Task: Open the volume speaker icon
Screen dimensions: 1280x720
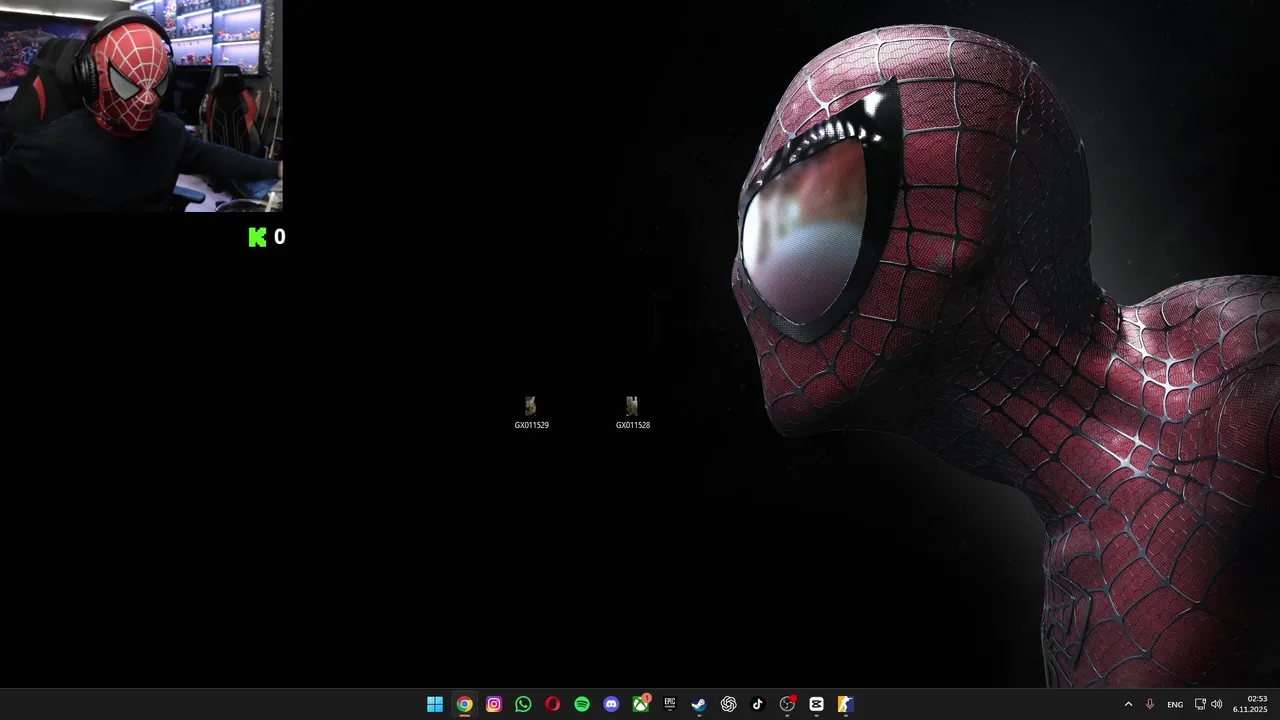Action: (1217, 704)
